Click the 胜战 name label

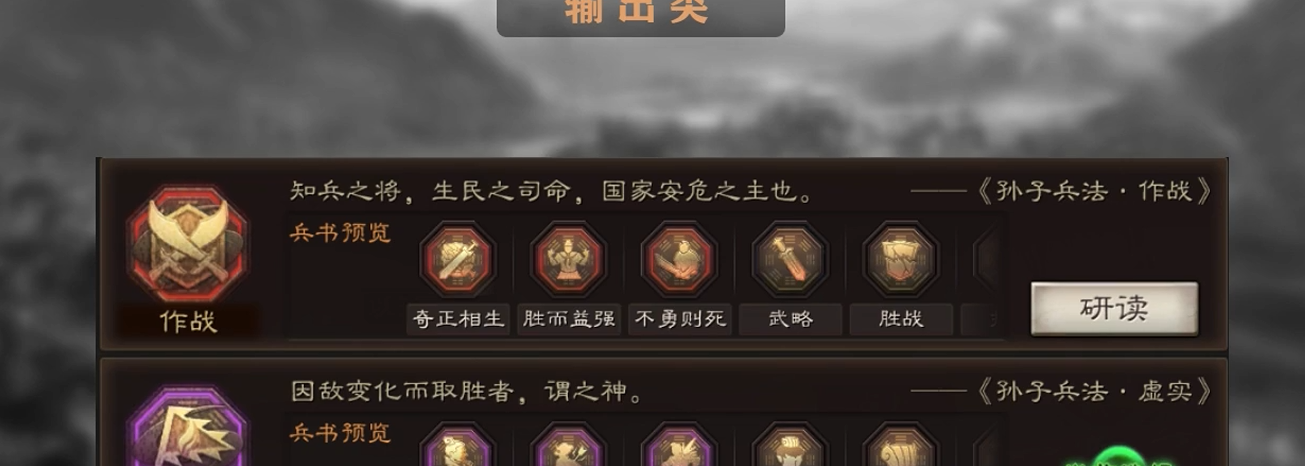[x=901, y=320]
